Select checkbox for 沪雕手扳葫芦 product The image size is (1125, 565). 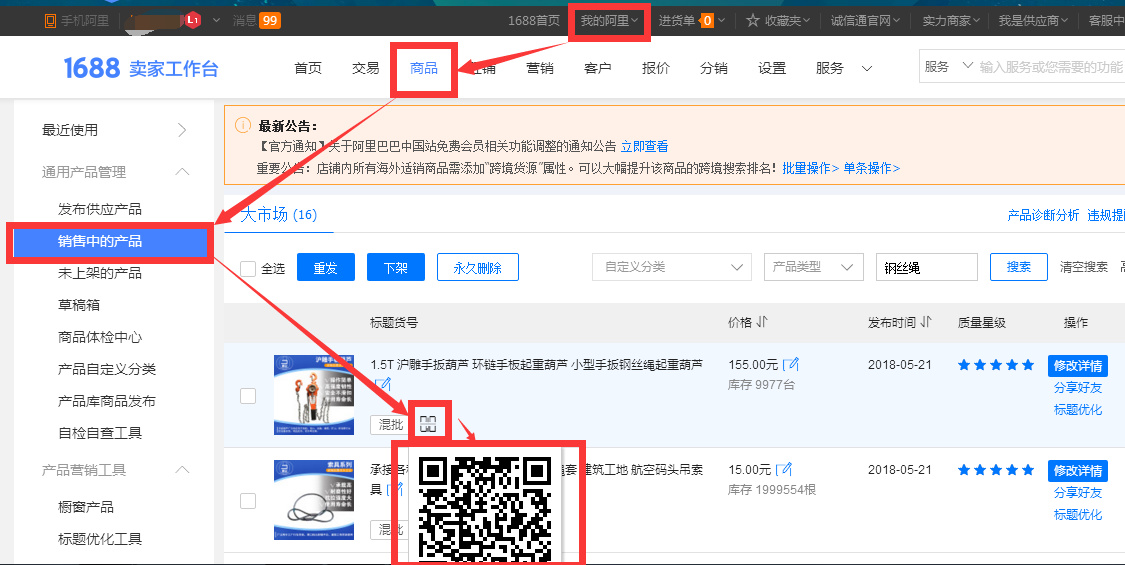pos(248,396)
